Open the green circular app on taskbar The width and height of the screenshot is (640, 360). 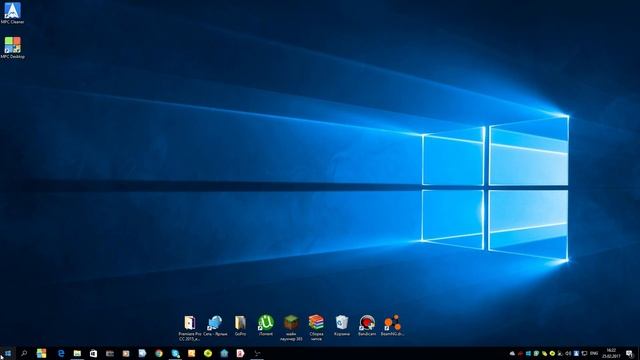pyautogui.click(x=208, y=353)
